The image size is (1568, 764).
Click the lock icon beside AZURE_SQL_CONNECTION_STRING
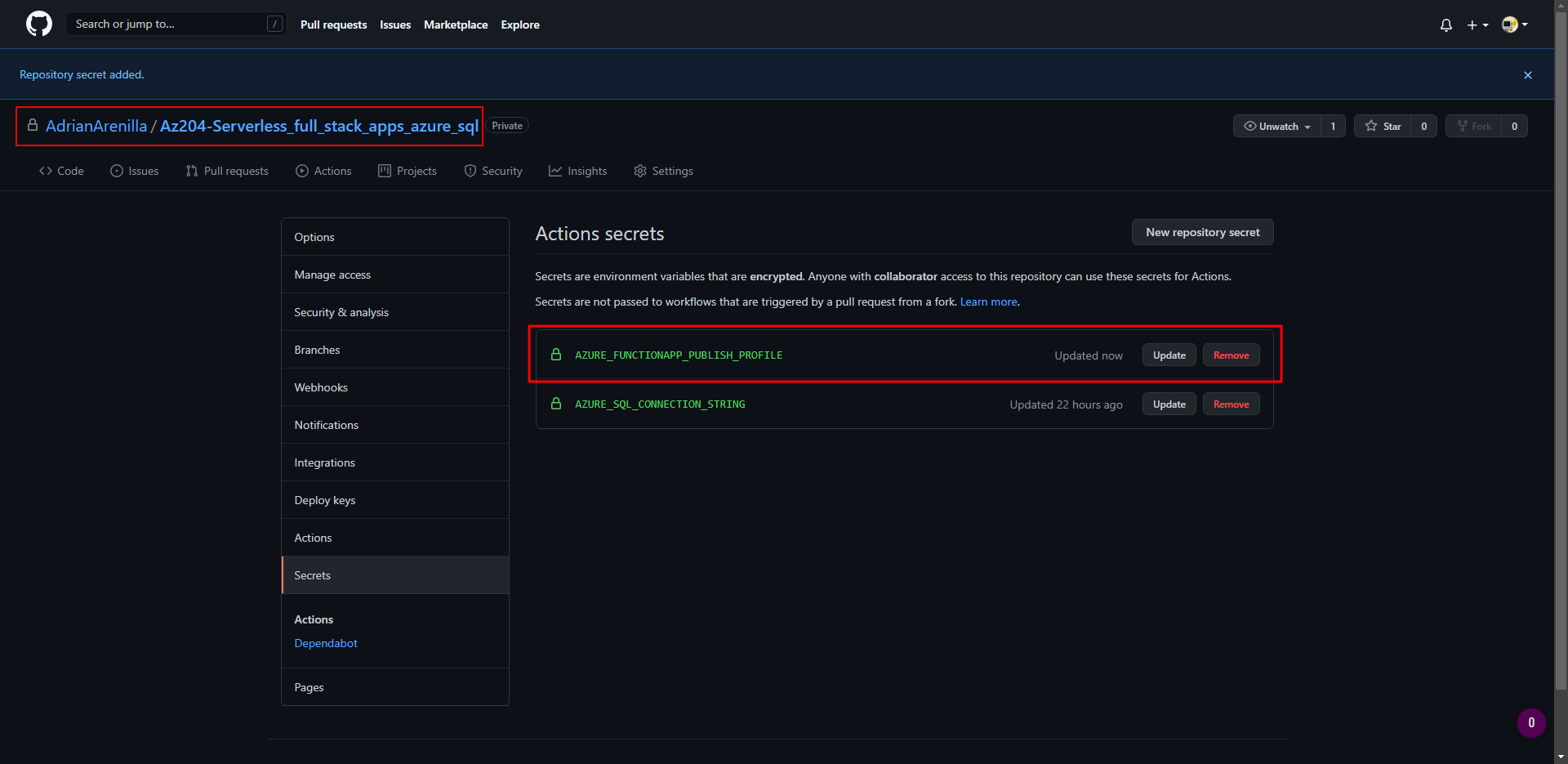(556, 404)
